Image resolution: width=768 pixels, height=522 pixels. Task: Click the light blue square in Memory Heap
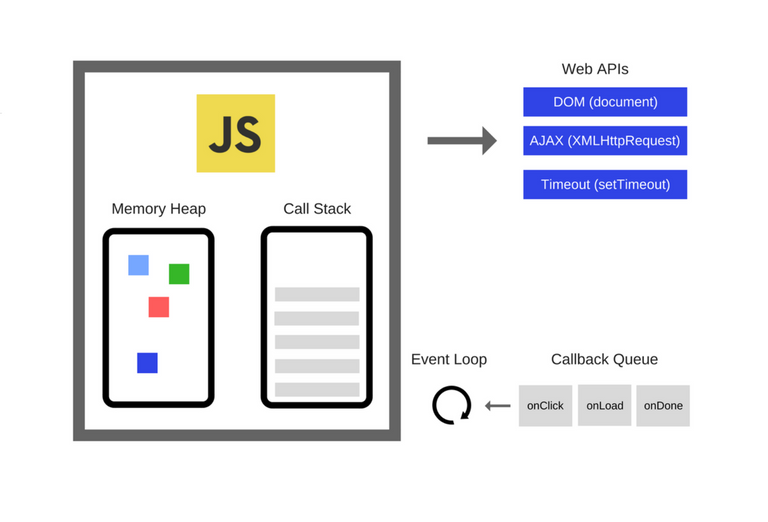[x=139, y=265]
